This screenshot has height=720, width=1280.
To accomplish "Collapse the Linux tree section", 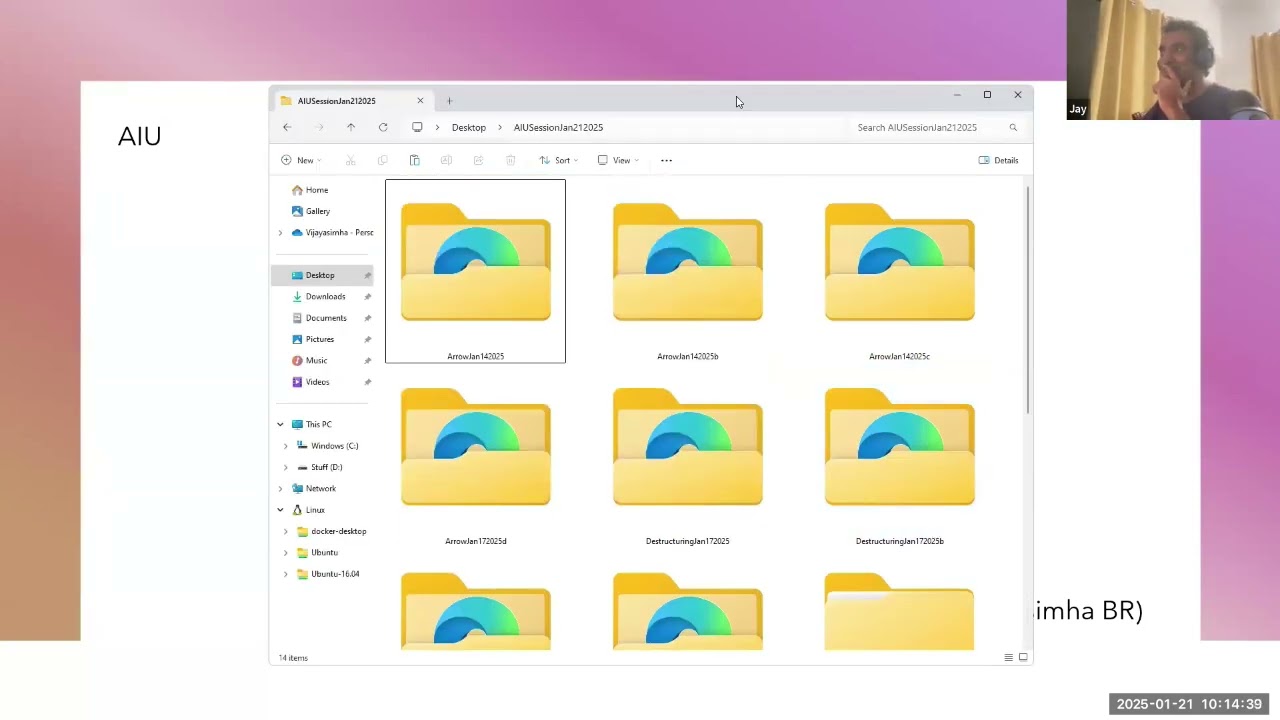I will coord(280,510).
